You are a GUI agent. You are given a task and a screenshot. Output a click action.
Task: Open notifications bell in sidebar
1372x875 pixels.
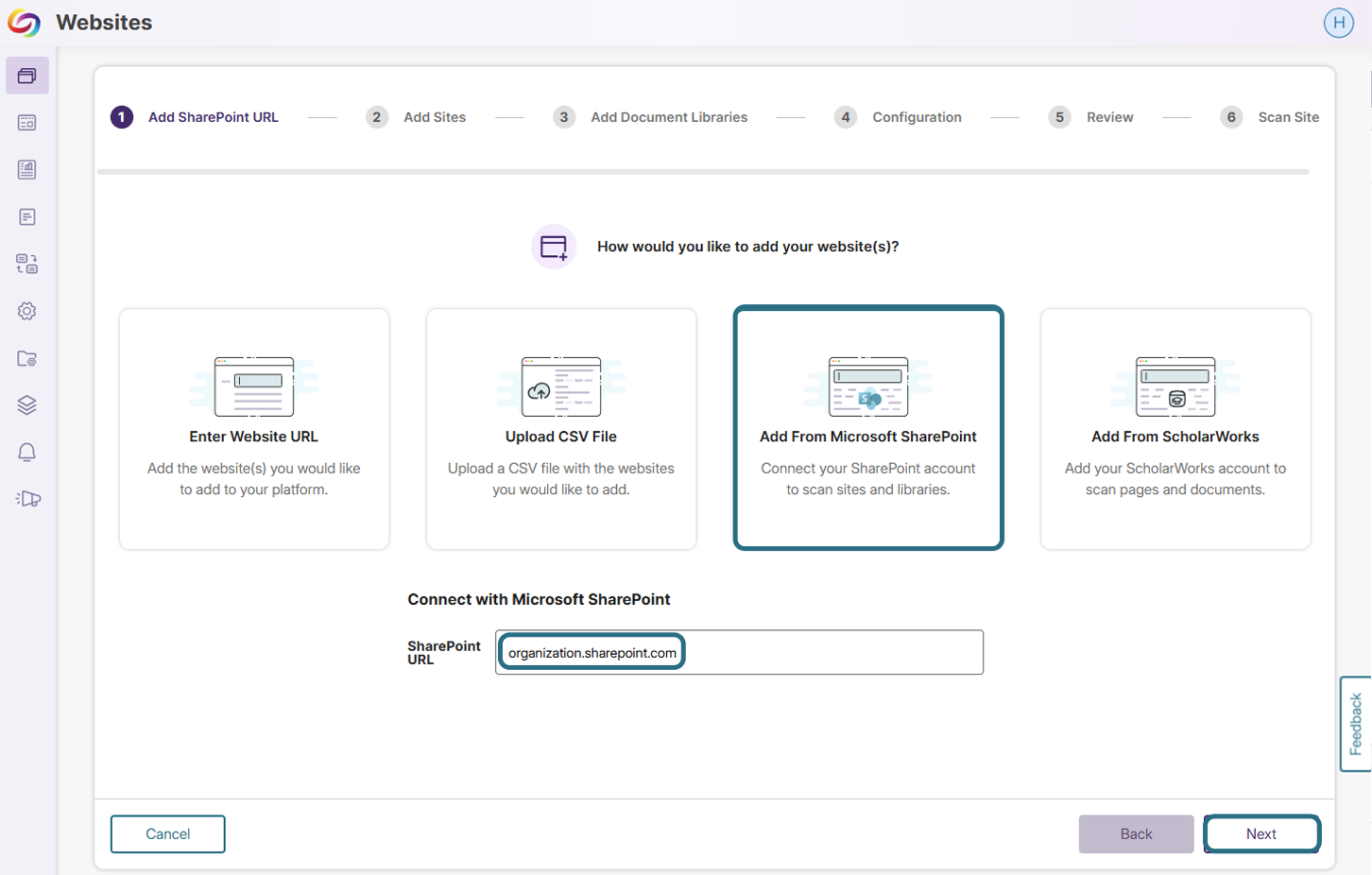click(x=27, y=452)
